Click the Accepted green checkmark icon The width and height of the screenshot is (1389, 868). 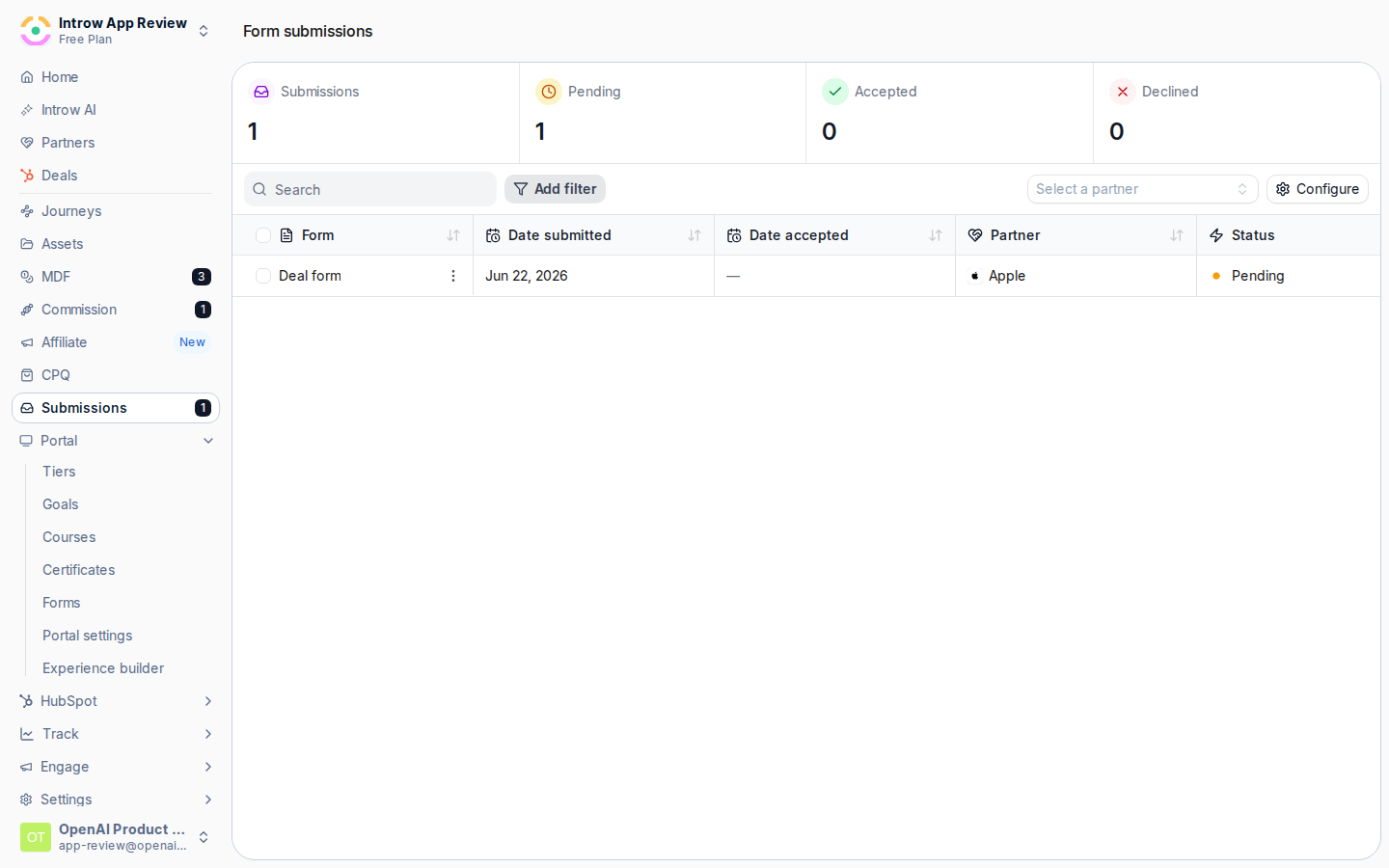click(835, 92)
